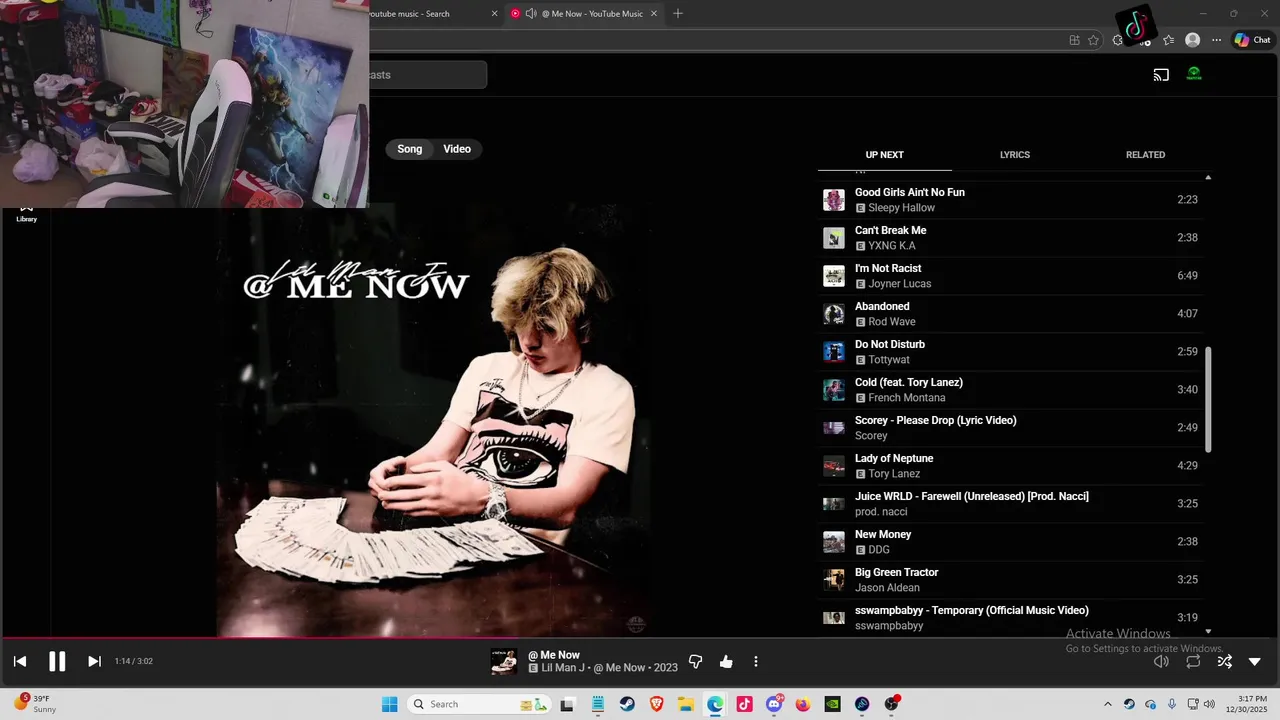Like the song @ Me Now
The image size is (1280, 720).
(x=726, y=661)
